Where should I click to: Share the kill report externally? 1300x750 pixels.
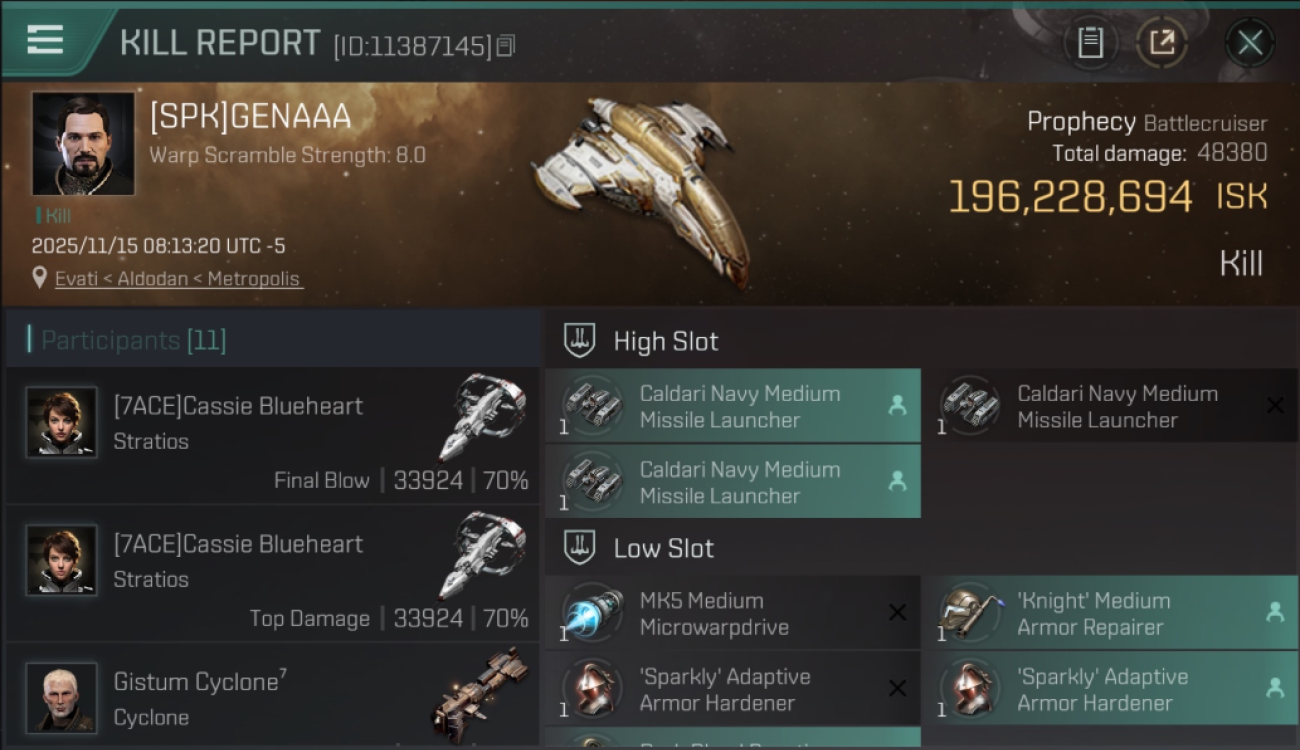(x=1161, y=43)
